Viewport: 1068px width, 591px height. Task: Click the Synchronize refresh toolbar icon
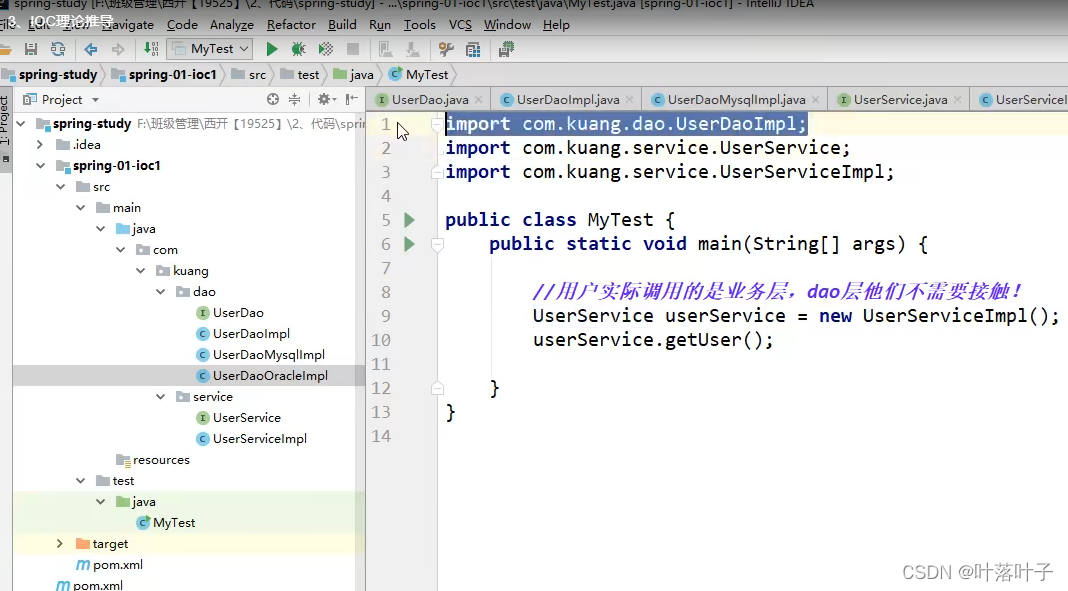(58, 49)
